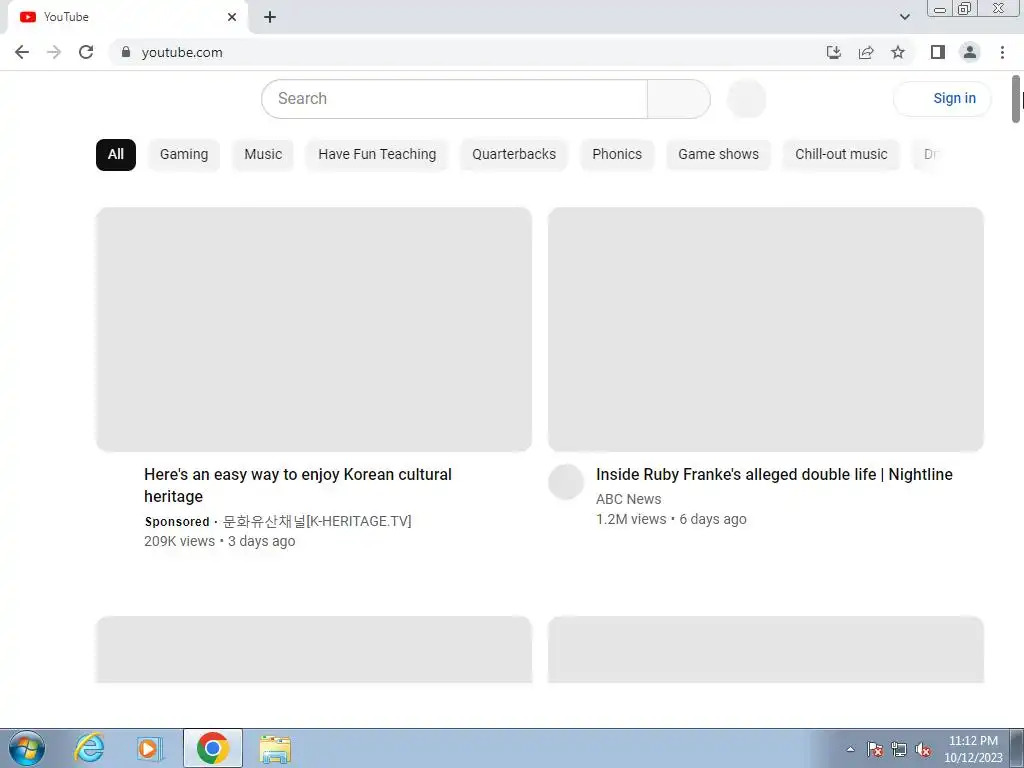The image size is (1024, 768).
Task: Bookmark this tab with the star icon
Action: point(898,52)
